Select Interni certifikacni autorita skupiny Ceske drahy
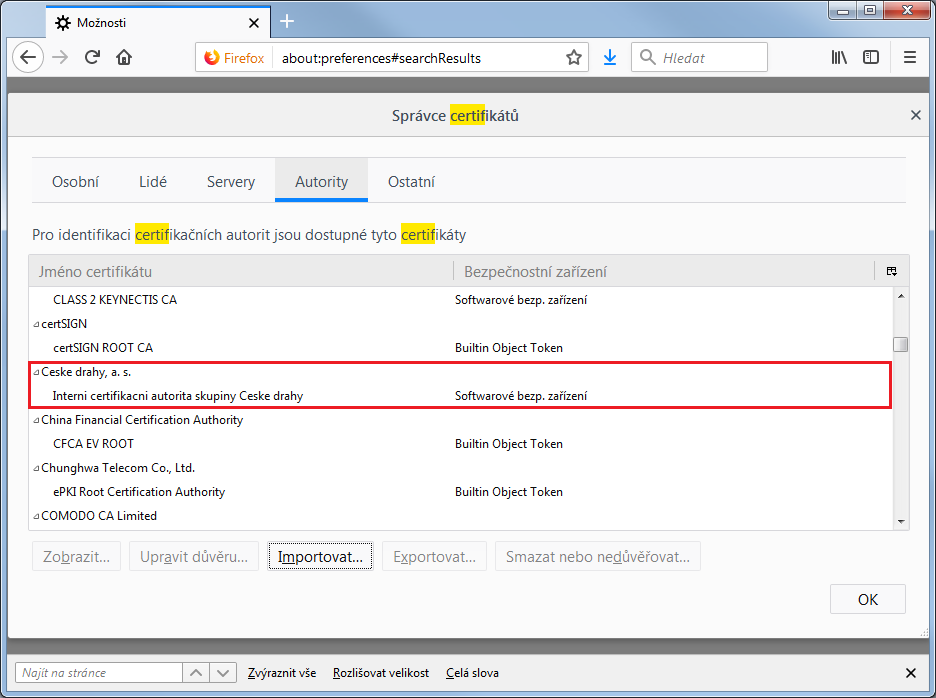The height and width of the screenshot is (698, 936). (461, 396)
